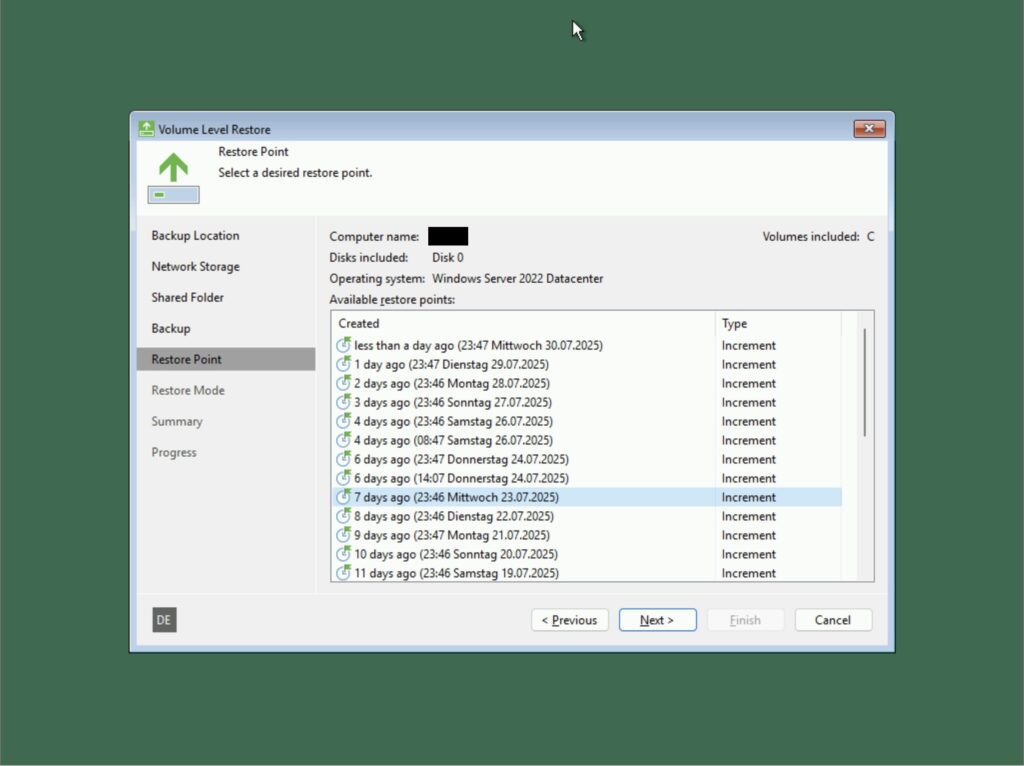Viewport: 1024px width, 766px height.
Task: Click the DE language indicator
Action: pyautogui.click(x=163, y=620)
